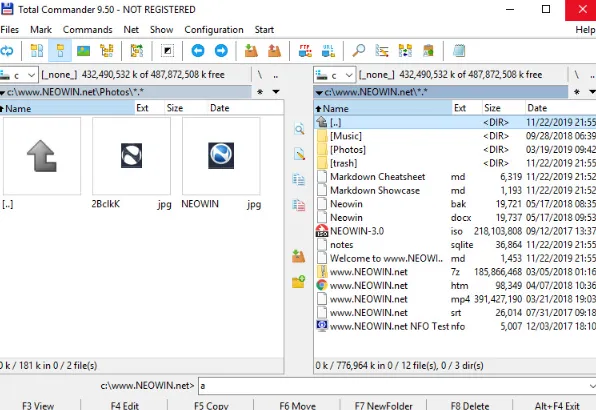Viewport: 596px width, 410px height.
Task: Click the F8 Delete button
Action: [x=470, y=405]
